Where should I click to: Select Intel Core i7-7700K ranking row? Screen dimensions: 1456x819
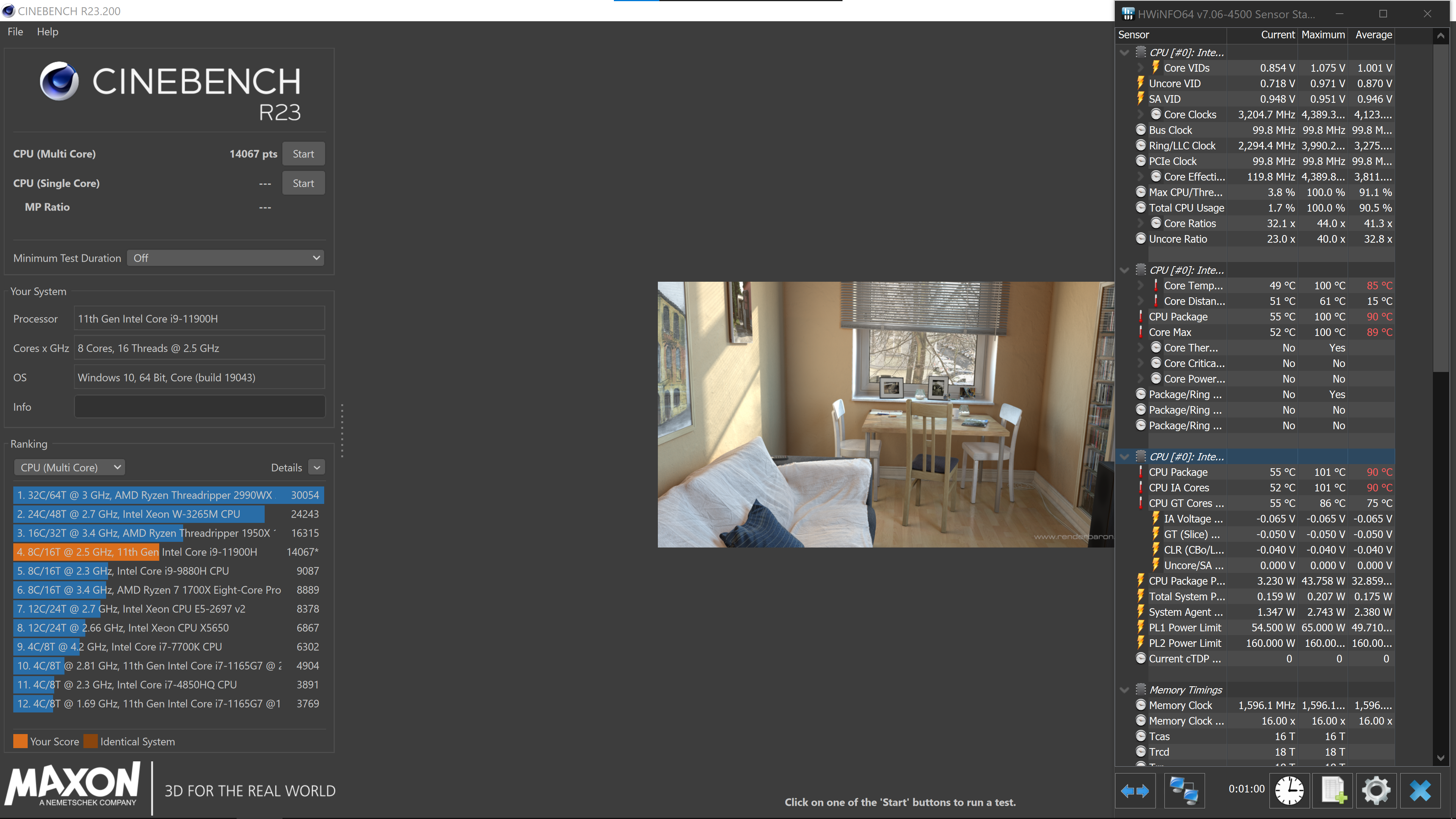pyautogui.click(x=168, y=646)
